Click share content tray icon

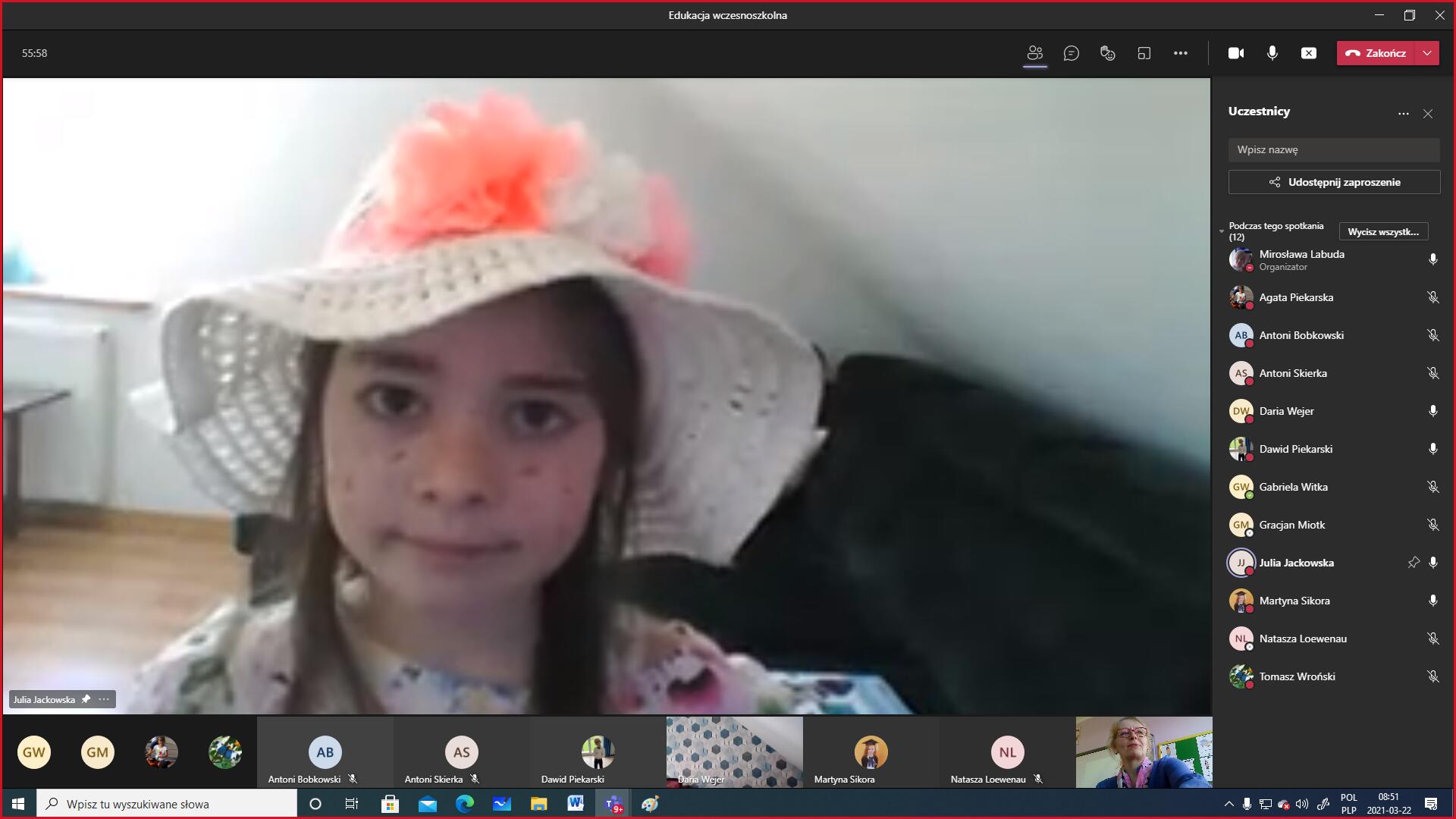(x=1309, y=53)
